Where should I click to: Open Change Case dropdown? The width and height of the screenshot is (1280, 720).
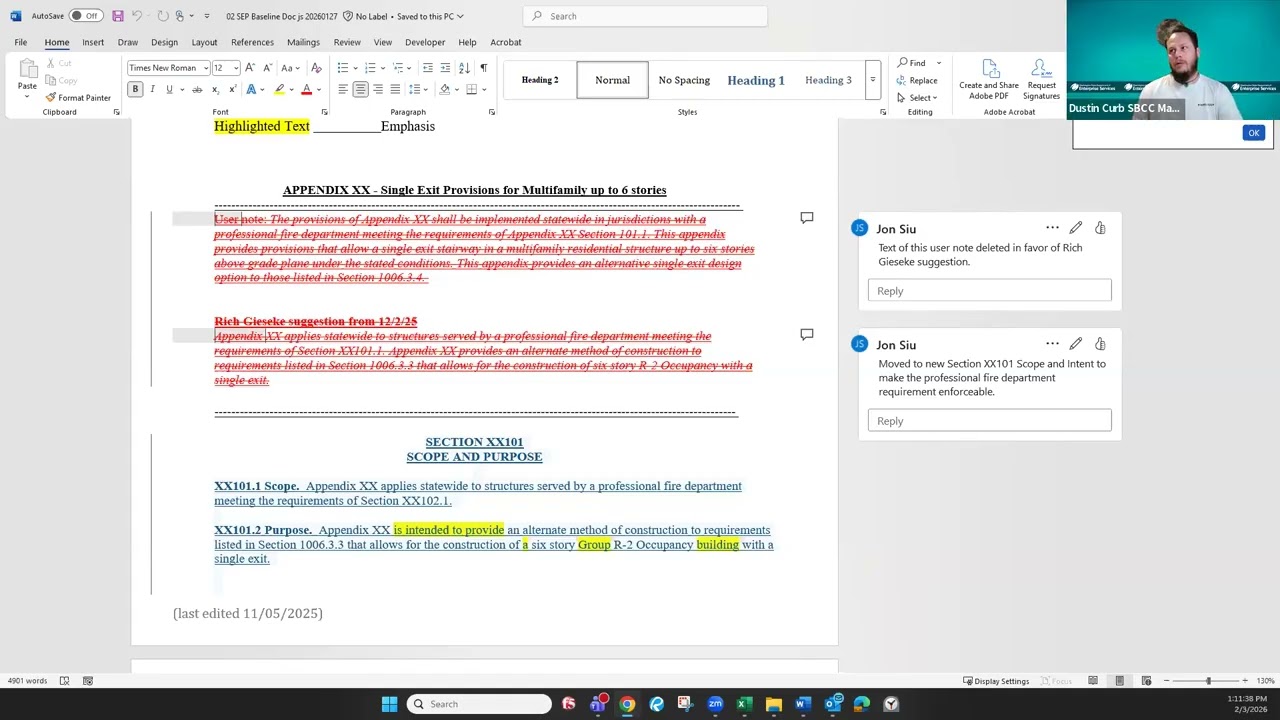[x=289, y=68]
